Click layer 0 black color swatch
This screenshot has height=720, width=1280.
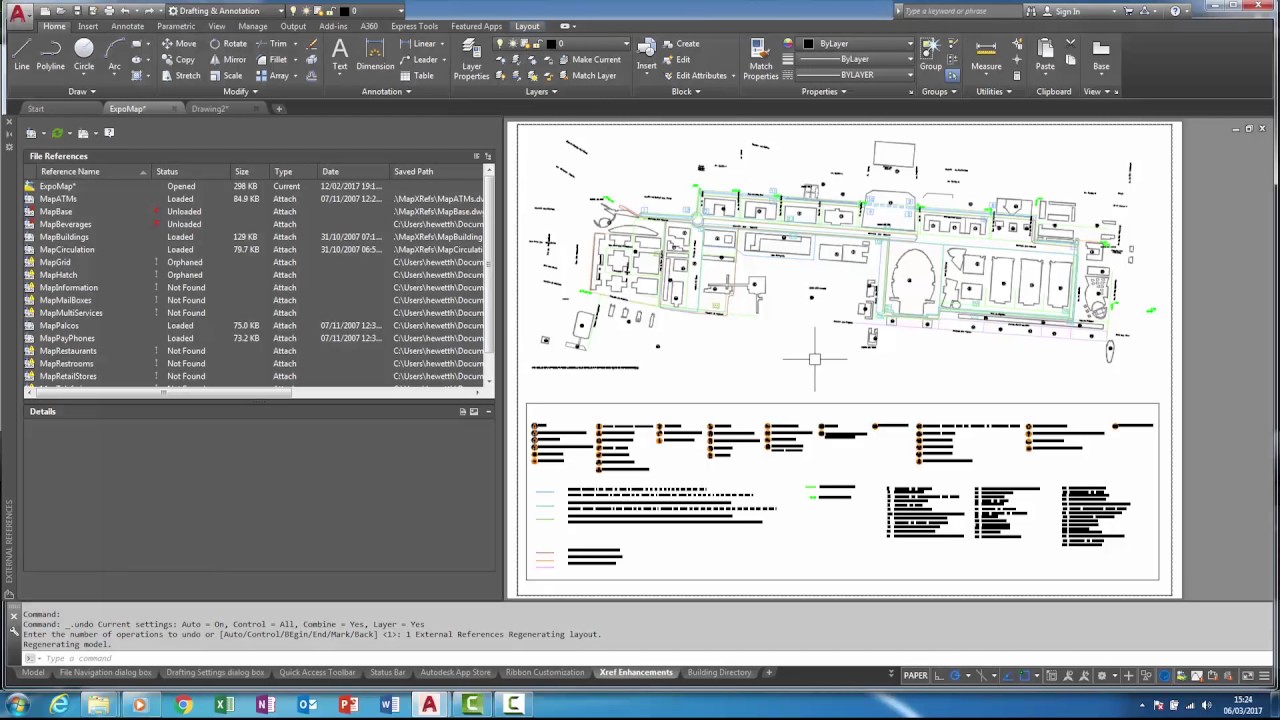pyautogui.click(x=553, y=44)
